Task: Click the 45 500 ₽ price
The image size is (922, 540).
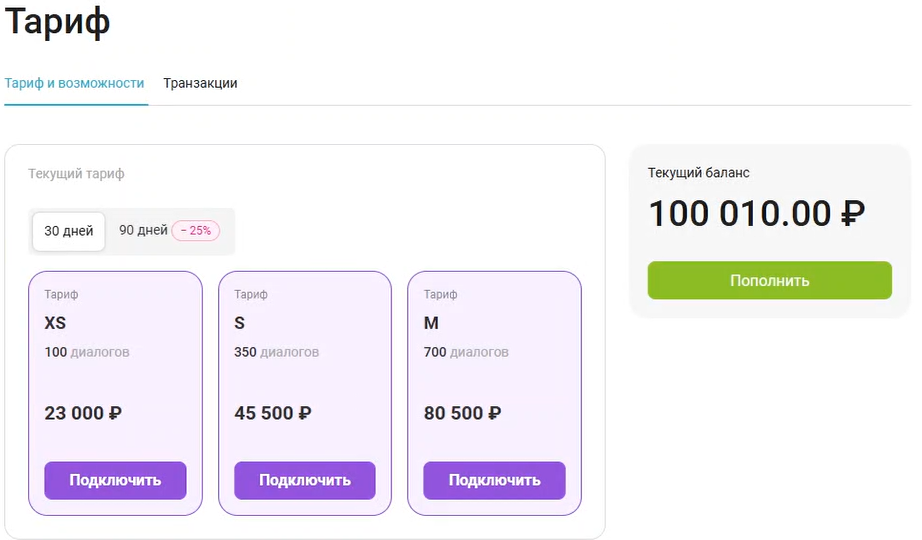Action: pyautogui.click(x=273, y=413)
